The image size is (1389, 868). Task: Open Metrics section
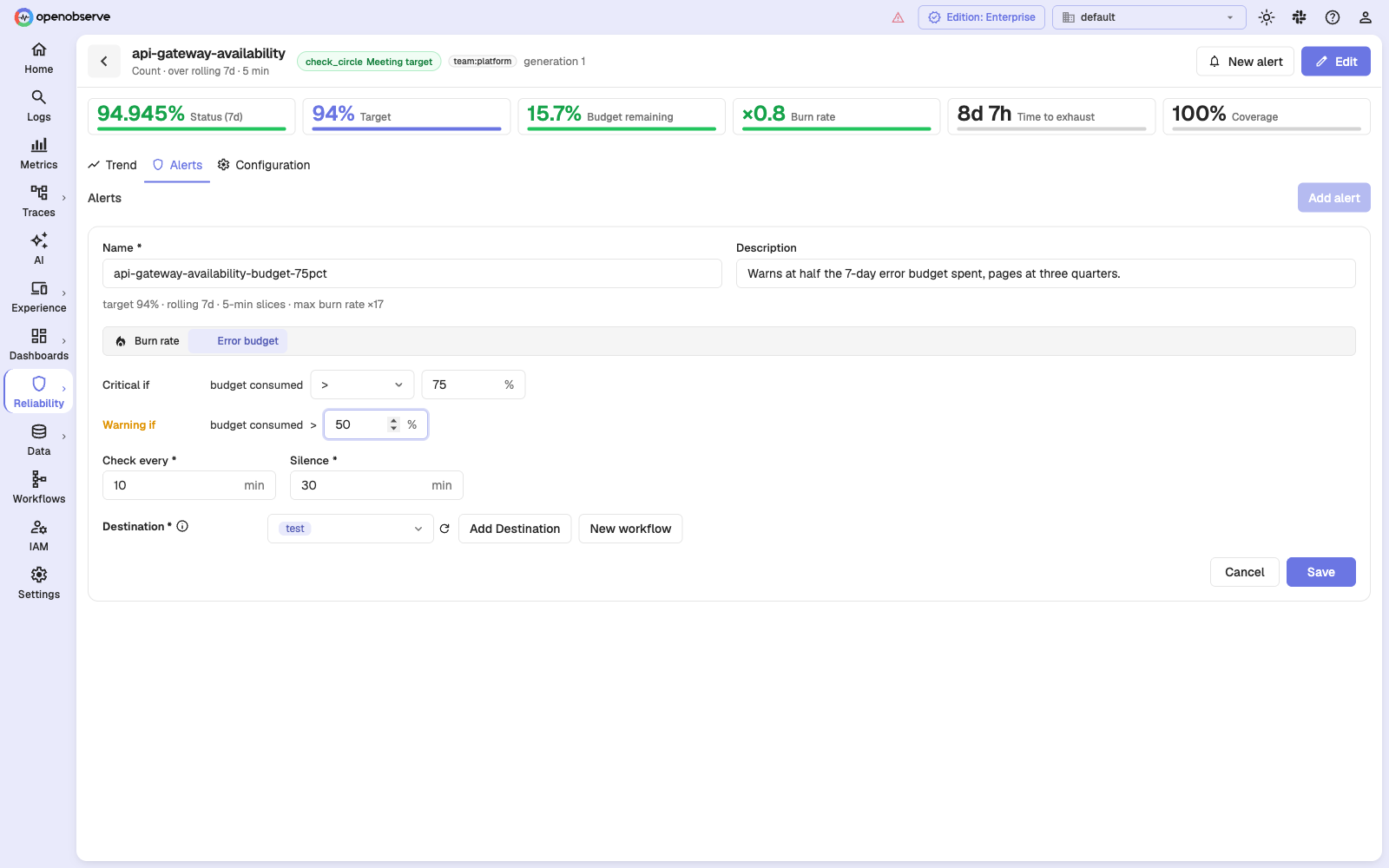coord(38,154)
